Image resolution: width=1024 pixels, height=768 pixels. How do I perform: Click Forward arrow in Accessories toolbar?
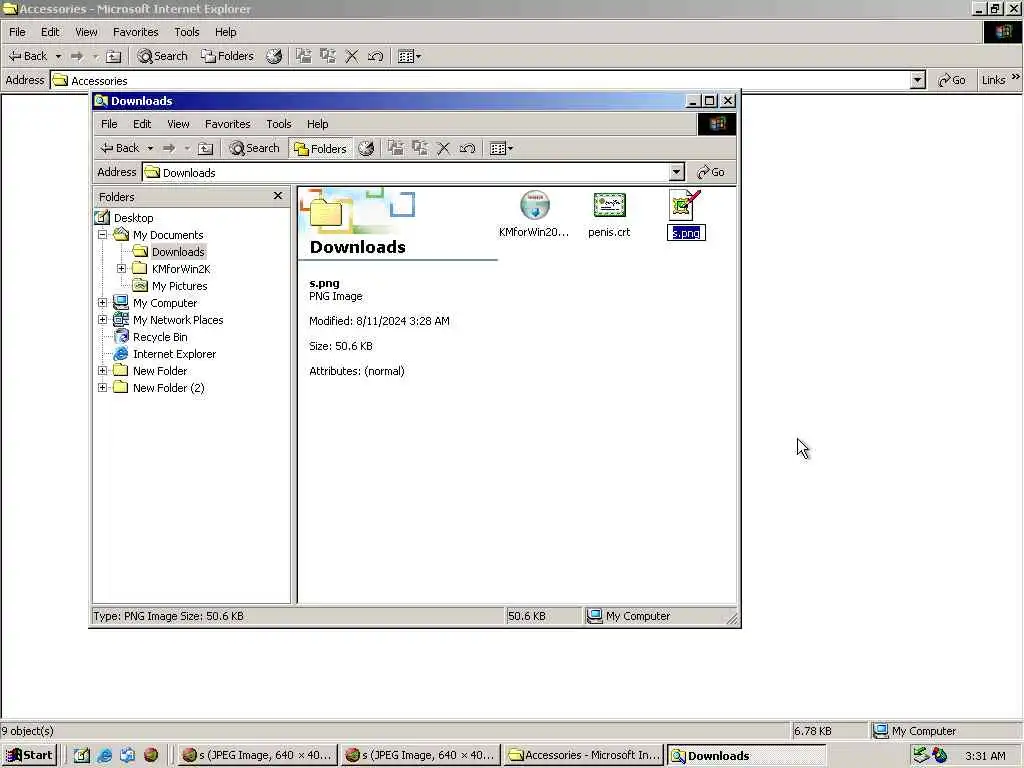pyautogui.click(x=77, y=56)
